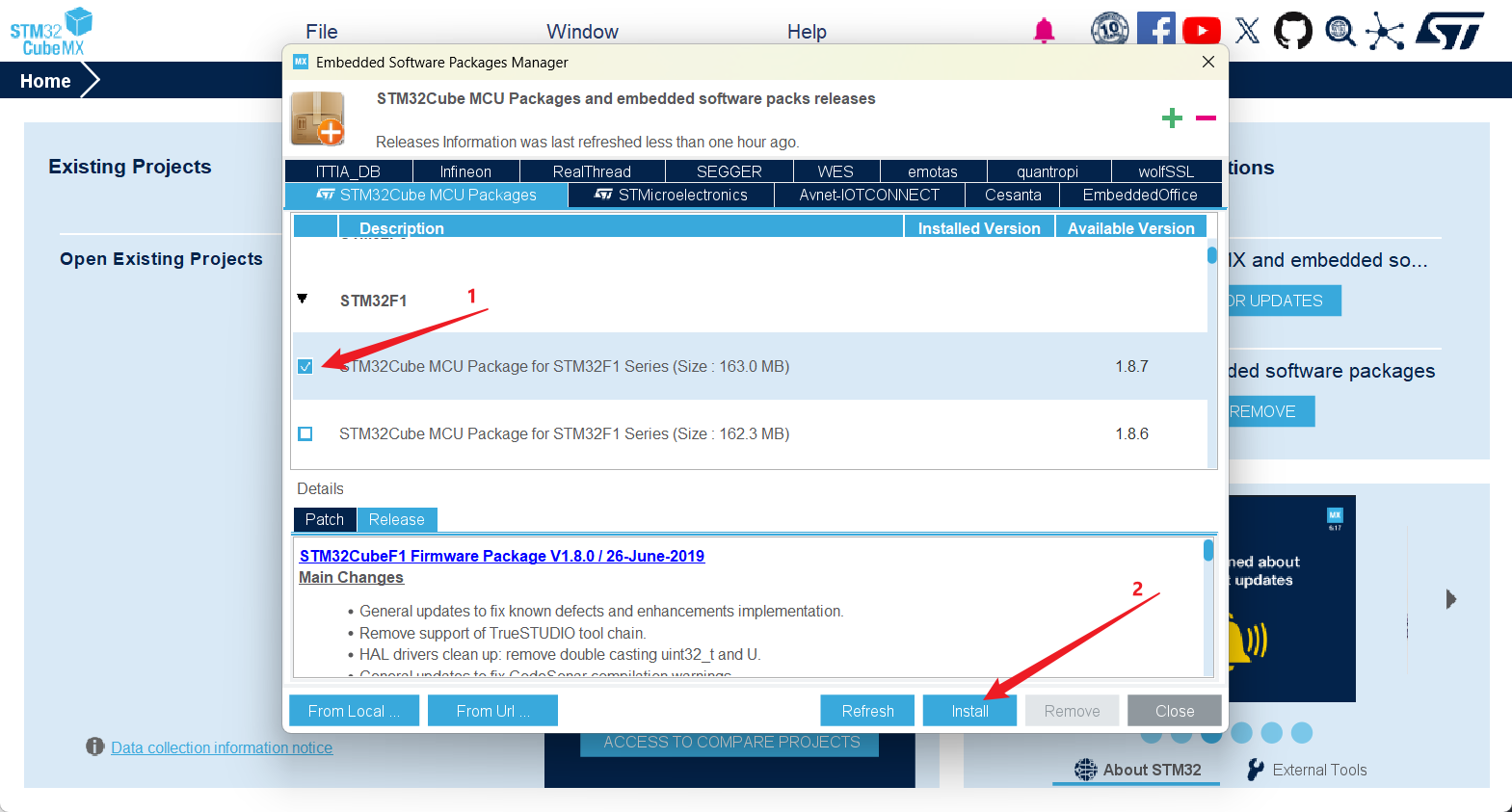The width and height of the screenshot is (1512, 812).
Task: Click the Open Existing Projects heading
Action: click(161, 259)
